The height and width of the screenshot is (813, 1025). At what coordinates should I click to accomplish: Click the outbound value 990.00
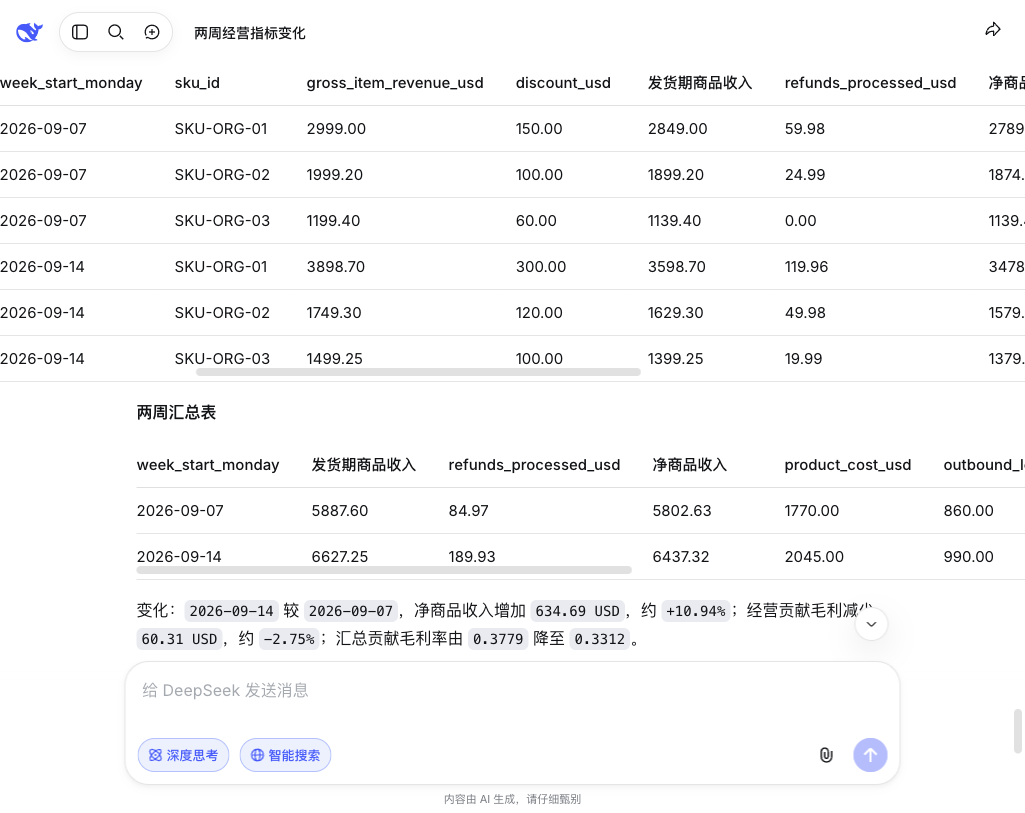(x=968, y=556)
